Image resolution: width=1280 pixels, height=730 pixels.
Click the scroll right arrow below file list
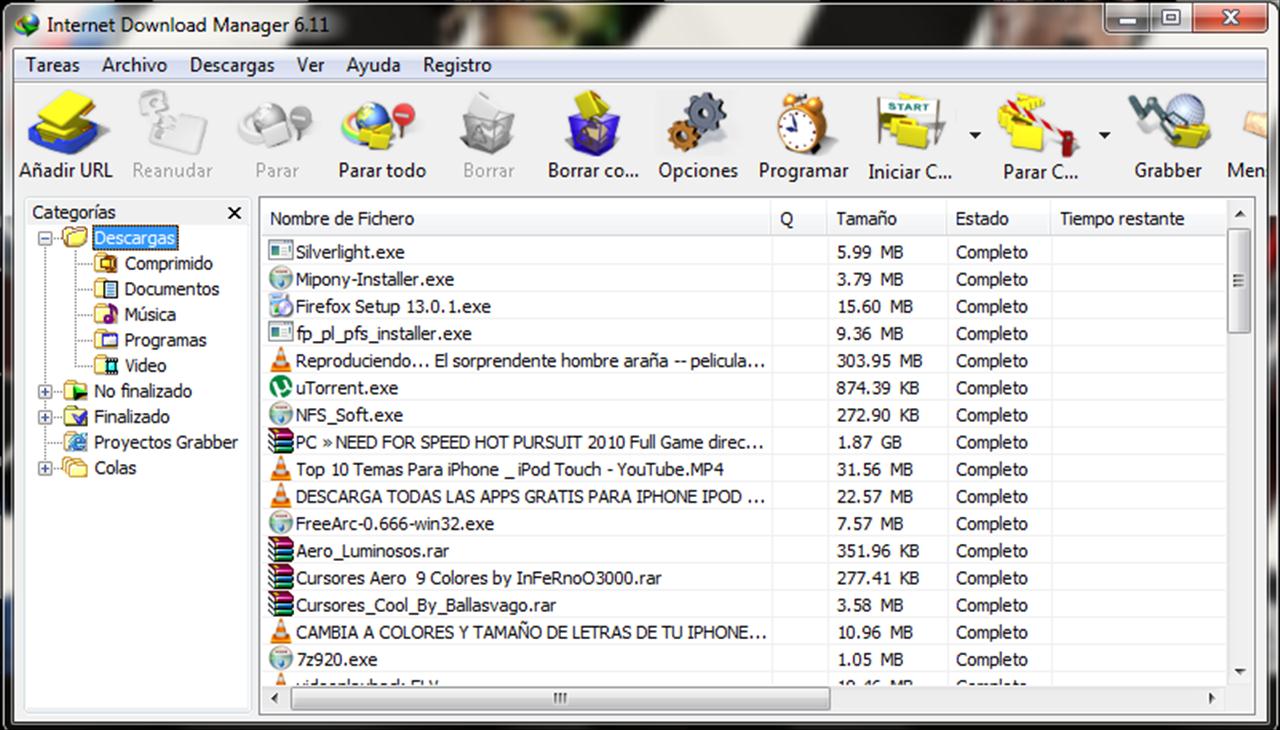pyautogui.click(x=1212, y=699)
